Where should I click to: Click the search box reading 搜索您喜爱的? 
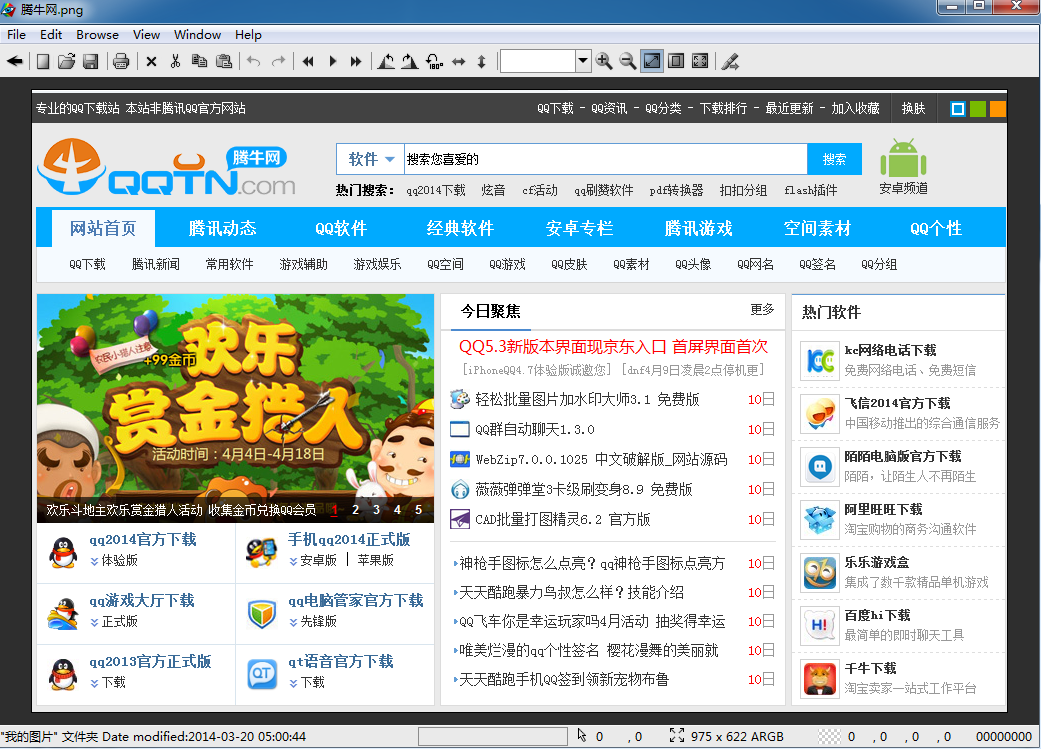click(x=605, y=159)
